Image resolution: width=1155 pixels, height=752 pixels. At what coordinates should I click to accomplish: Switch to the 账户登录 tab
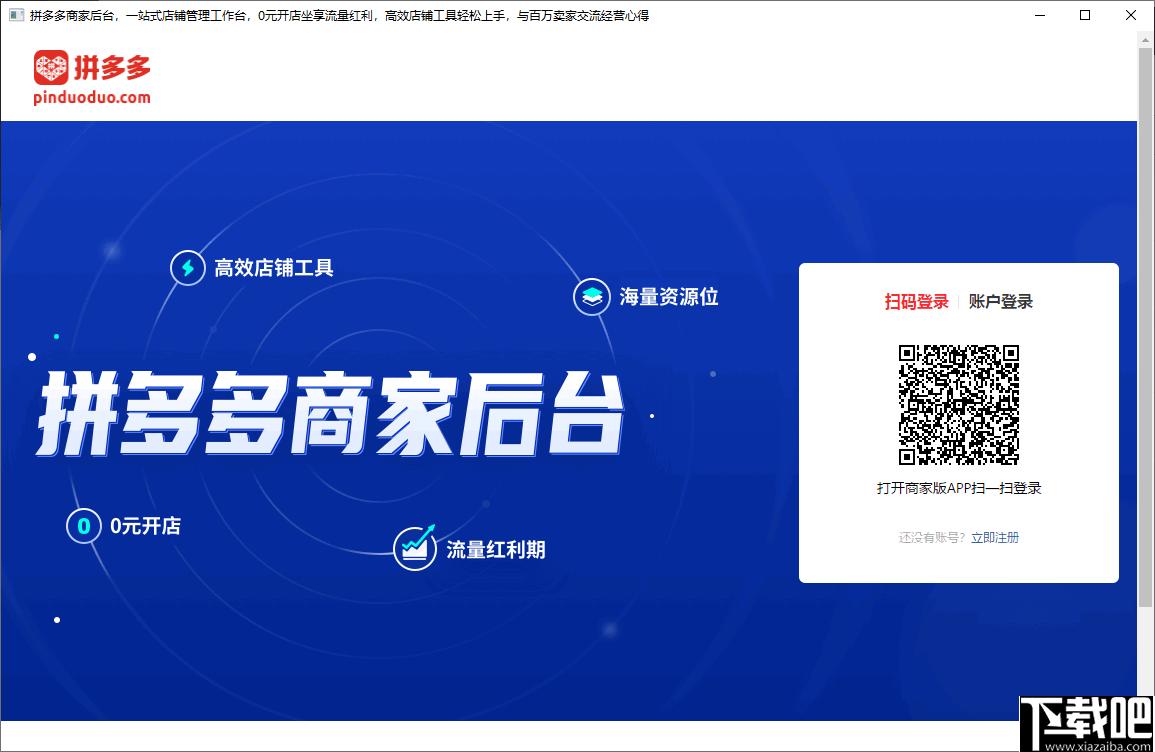point(1000,301)
